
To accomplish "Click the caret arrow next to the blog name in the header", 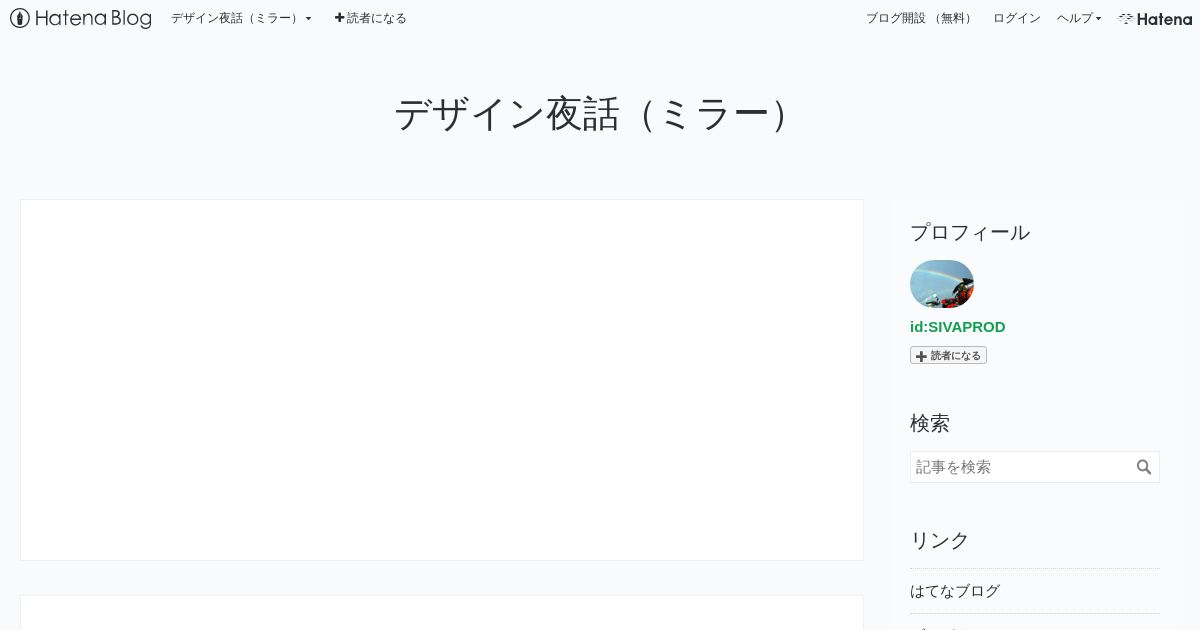I will click(308, 19).
